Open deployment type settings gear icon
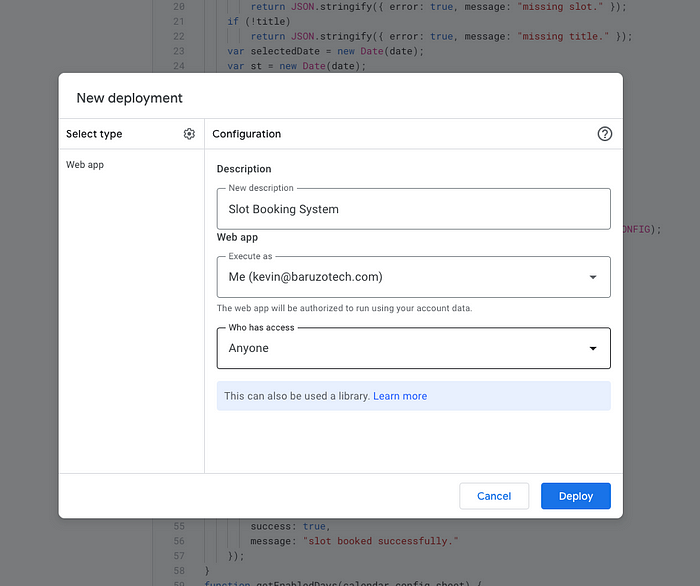 coord(189,134)
